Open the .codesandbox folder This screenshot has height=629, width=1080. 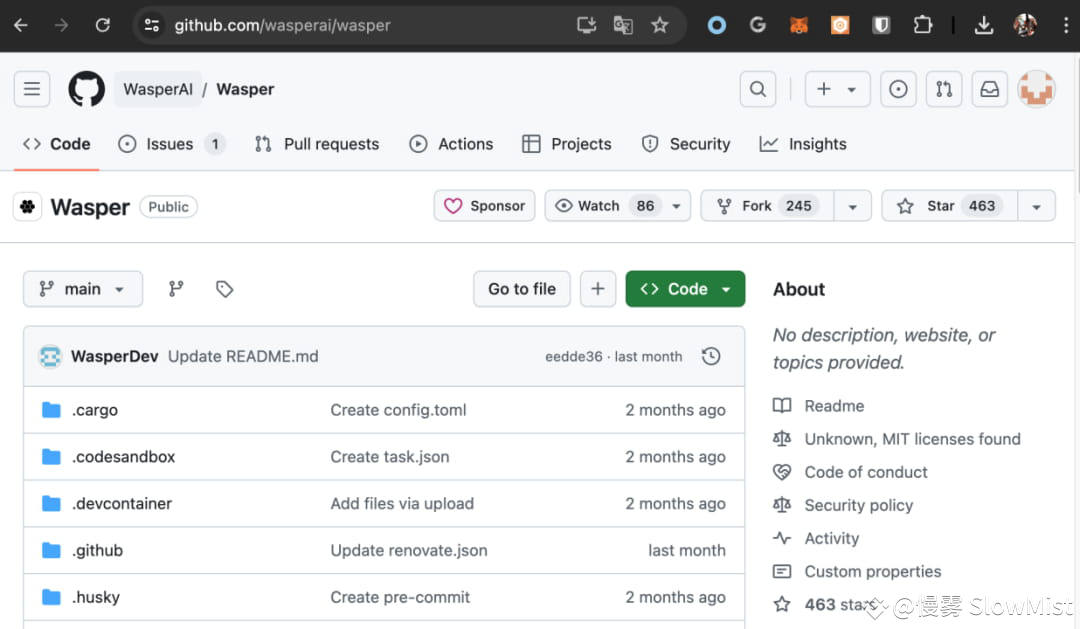coord(123,457)
